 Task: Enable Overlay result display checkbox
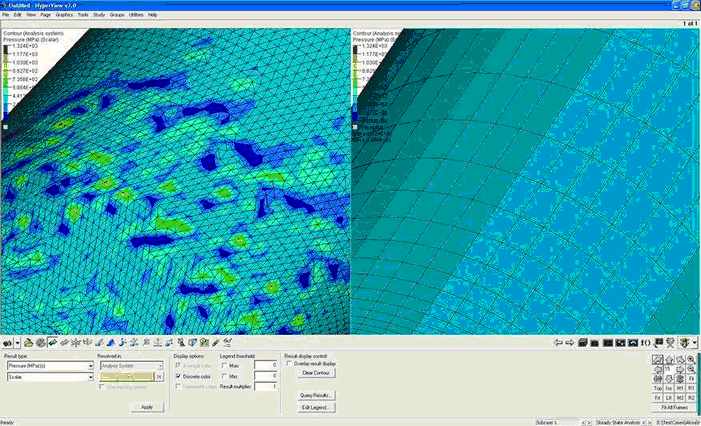pyautogui.click(x=289, y=363)
